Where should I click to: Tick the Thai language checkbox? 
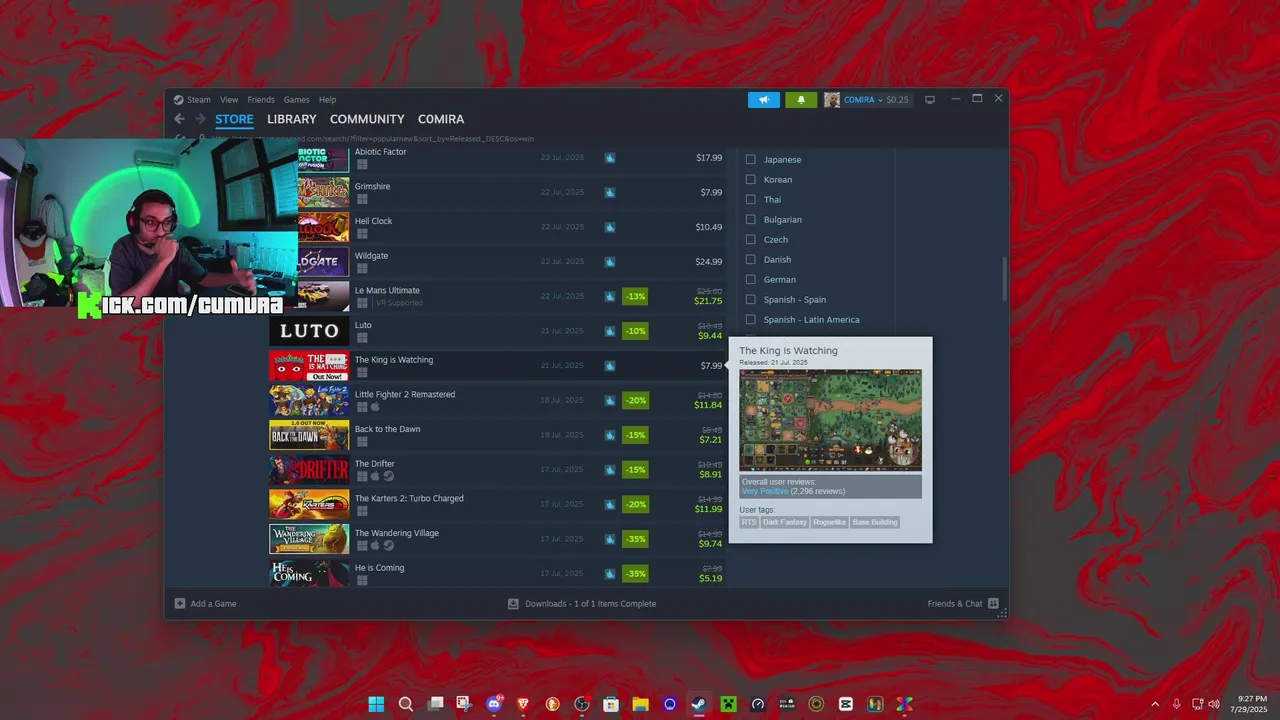[750, 199]
